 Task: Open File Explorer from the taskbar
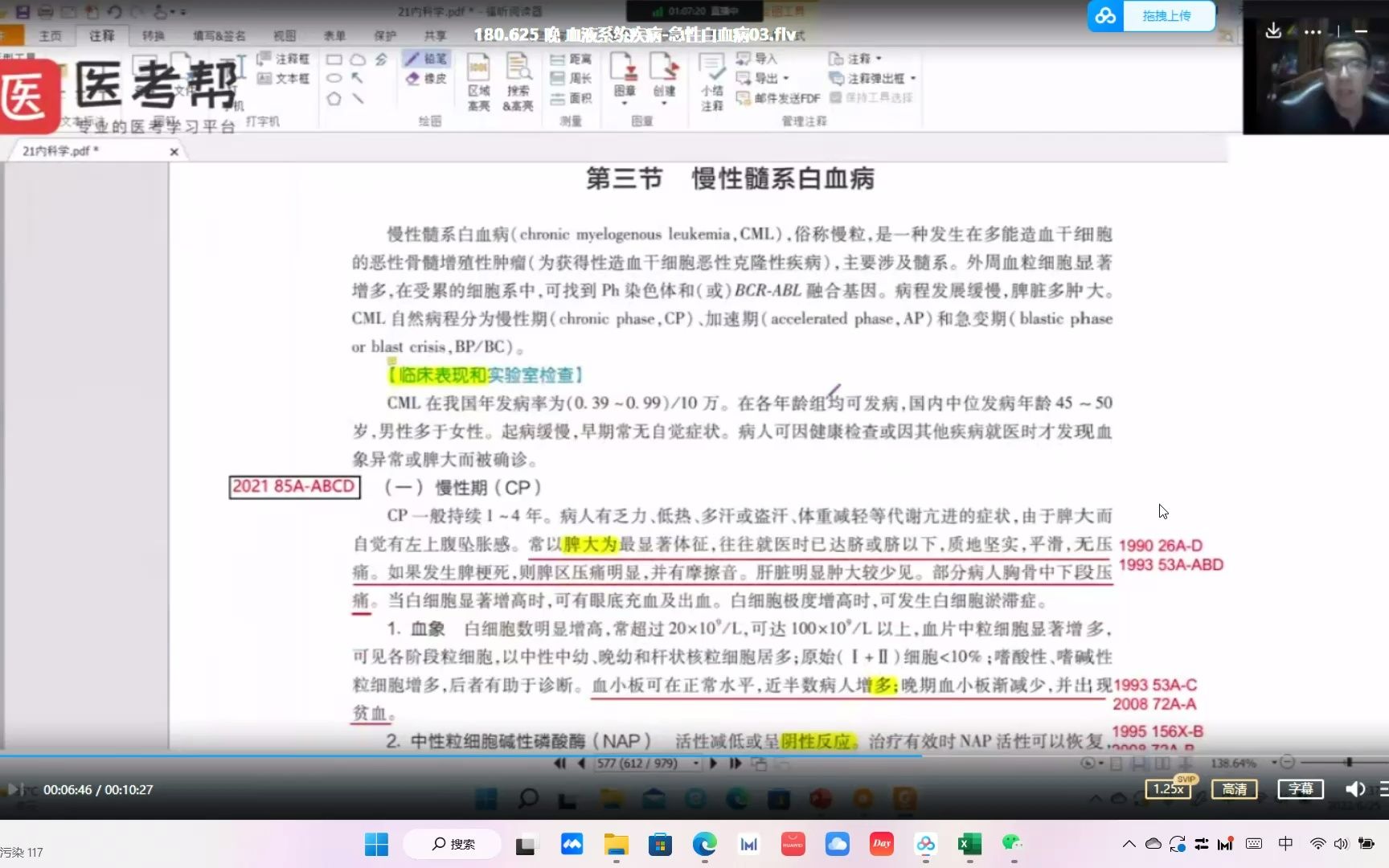pos(617,844)
